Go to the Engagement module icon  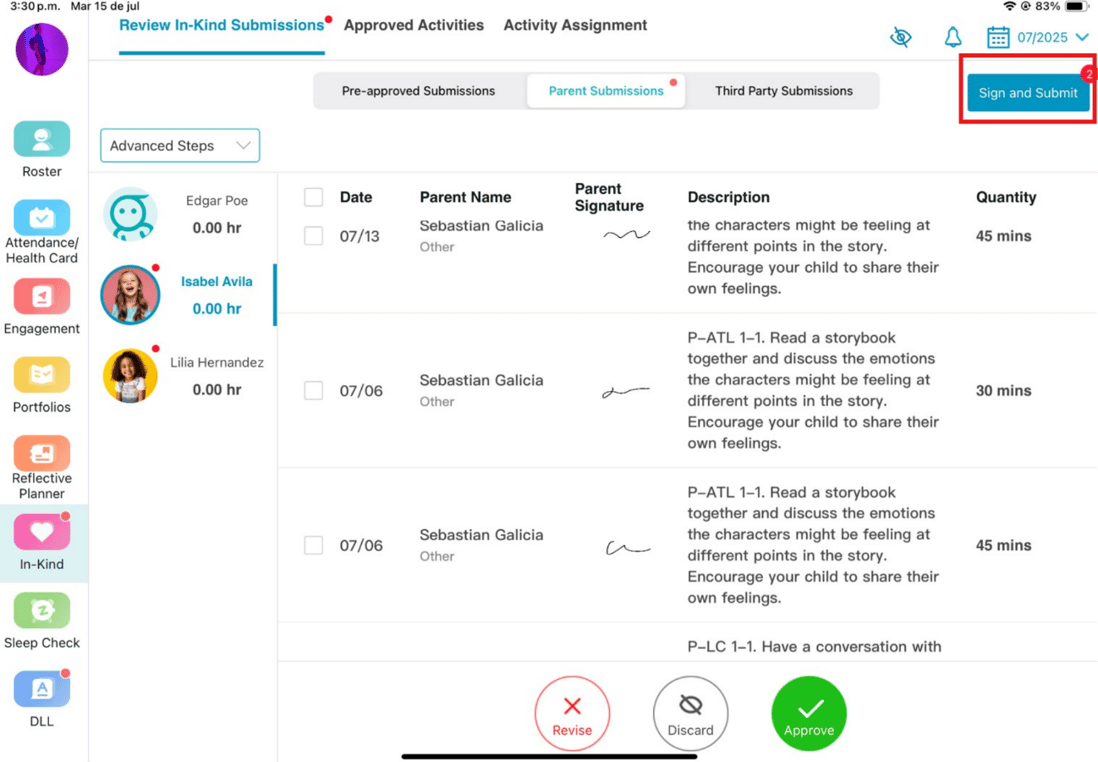41,296
